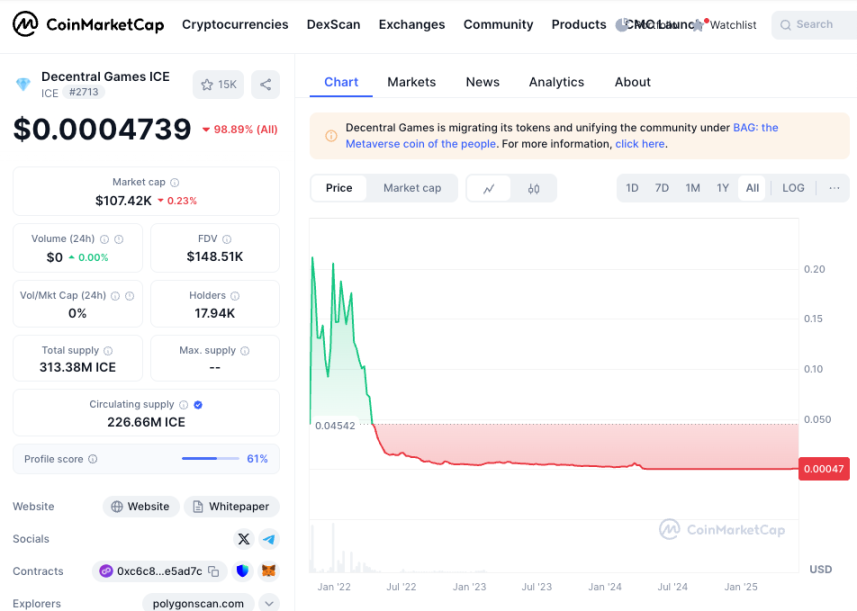Screen dimensions: 857x611
Task: Click the share icon button
Action: click(265, 85)
